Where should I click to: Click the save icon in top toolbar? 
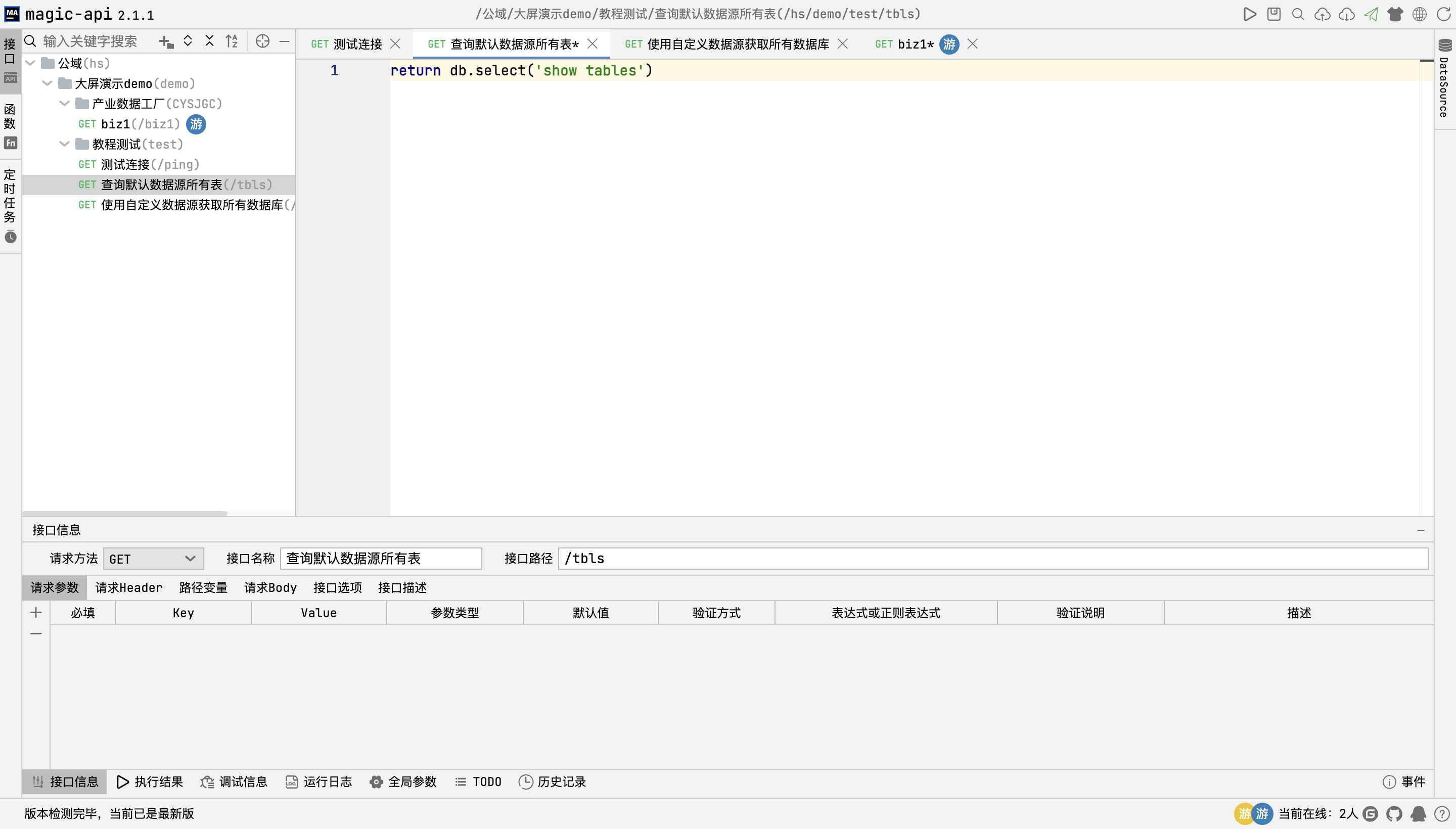coord(1274,14)
